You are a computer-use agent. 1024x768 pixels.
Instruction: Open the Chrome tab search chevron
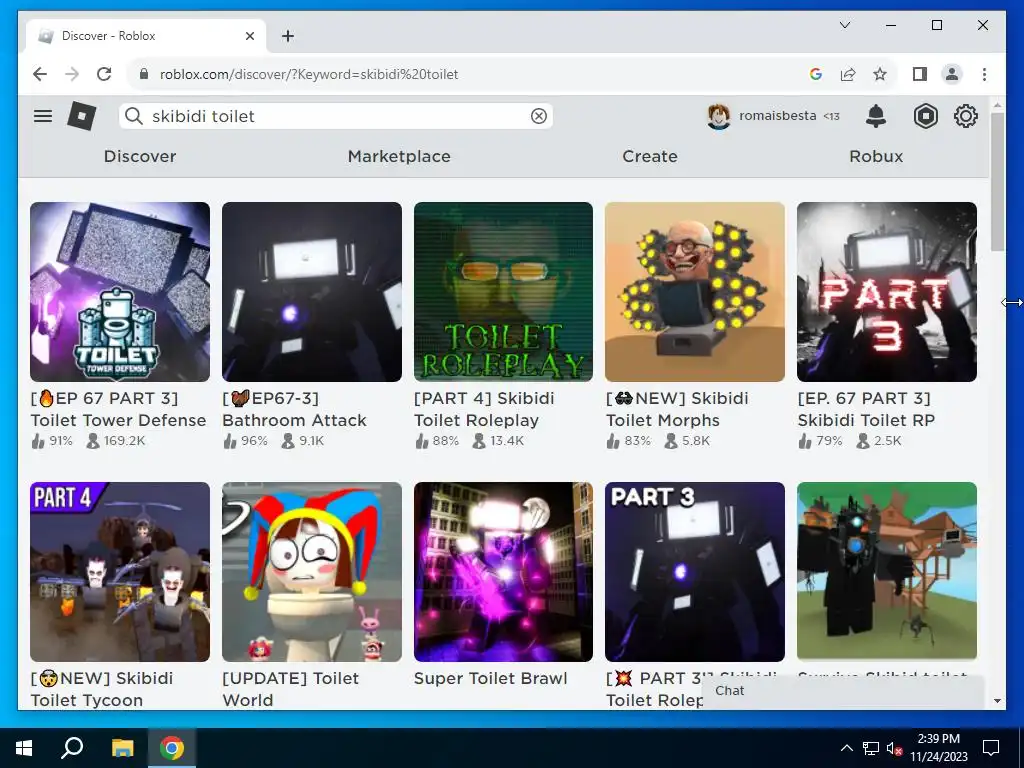844,25
